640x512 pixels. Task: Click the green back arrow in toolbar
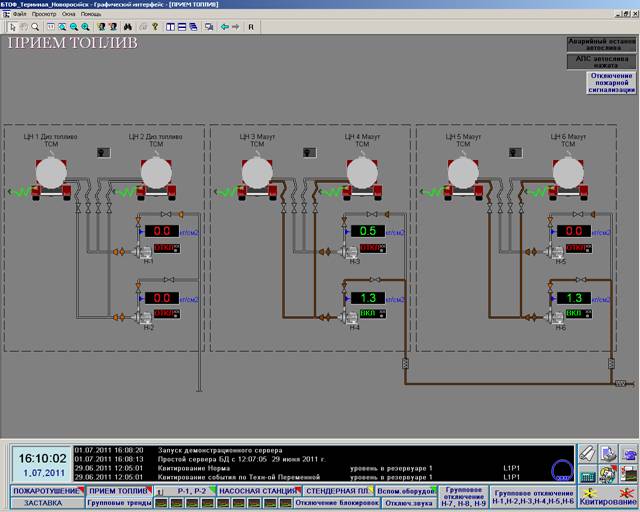(224, 27)
